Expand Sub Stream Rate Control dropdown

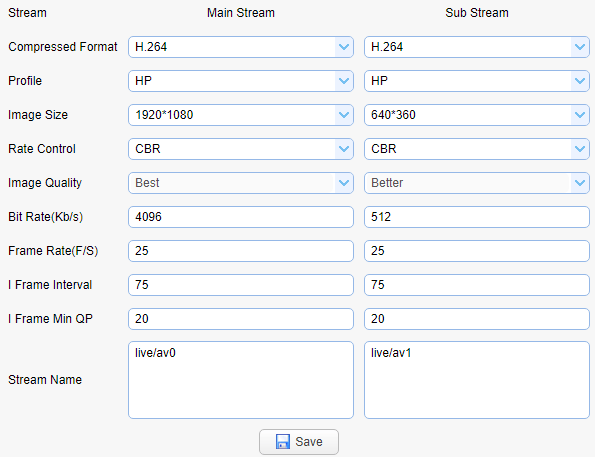point(477,149)
